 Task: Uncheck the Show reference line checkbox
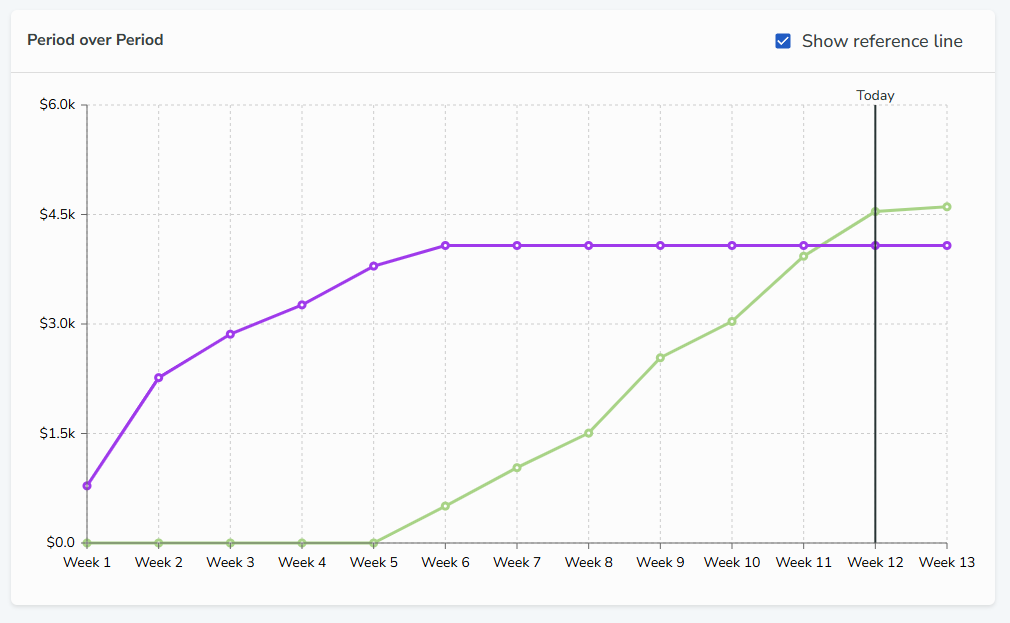click(x=783, y=41)
